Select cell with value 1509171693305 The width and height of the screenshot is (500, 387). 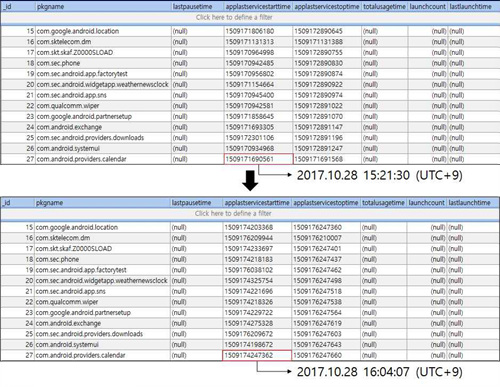(x=259, y=127)
